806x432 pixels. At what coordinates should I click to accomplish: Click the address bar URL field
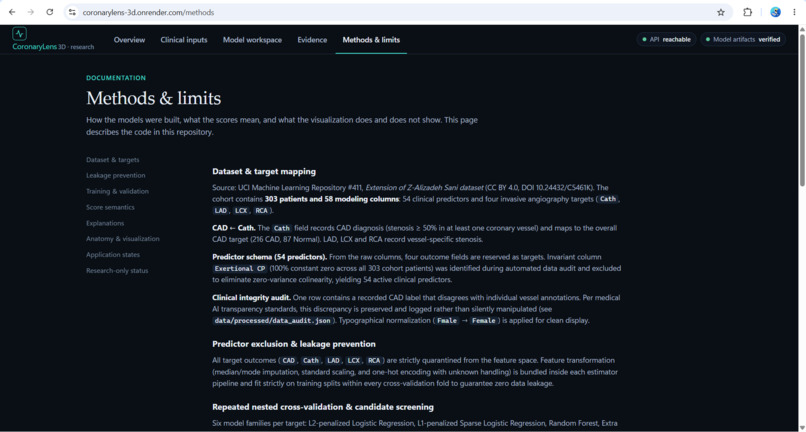pos(396,12)
